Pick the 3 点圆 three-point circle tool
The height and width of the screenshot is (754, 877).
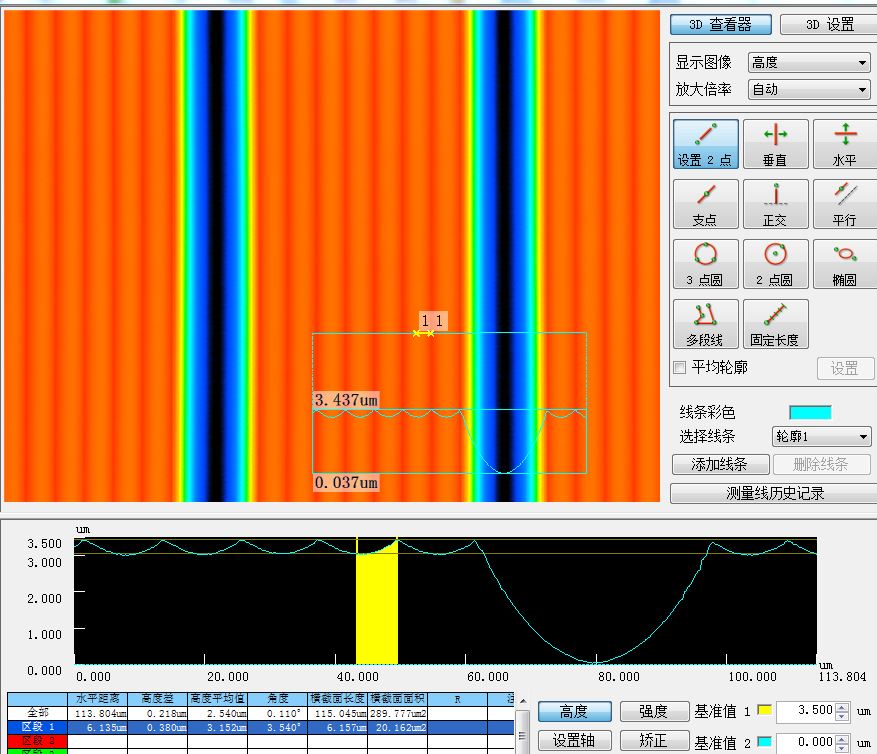click(705, 264)
